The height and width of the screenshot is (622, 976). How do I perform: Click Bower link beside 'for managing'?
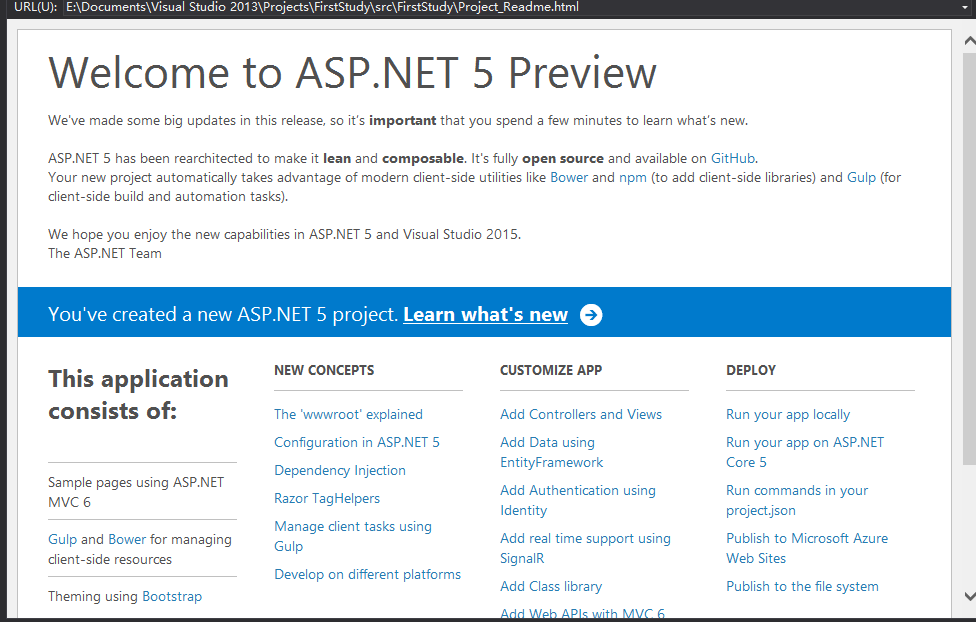point(127,539)
